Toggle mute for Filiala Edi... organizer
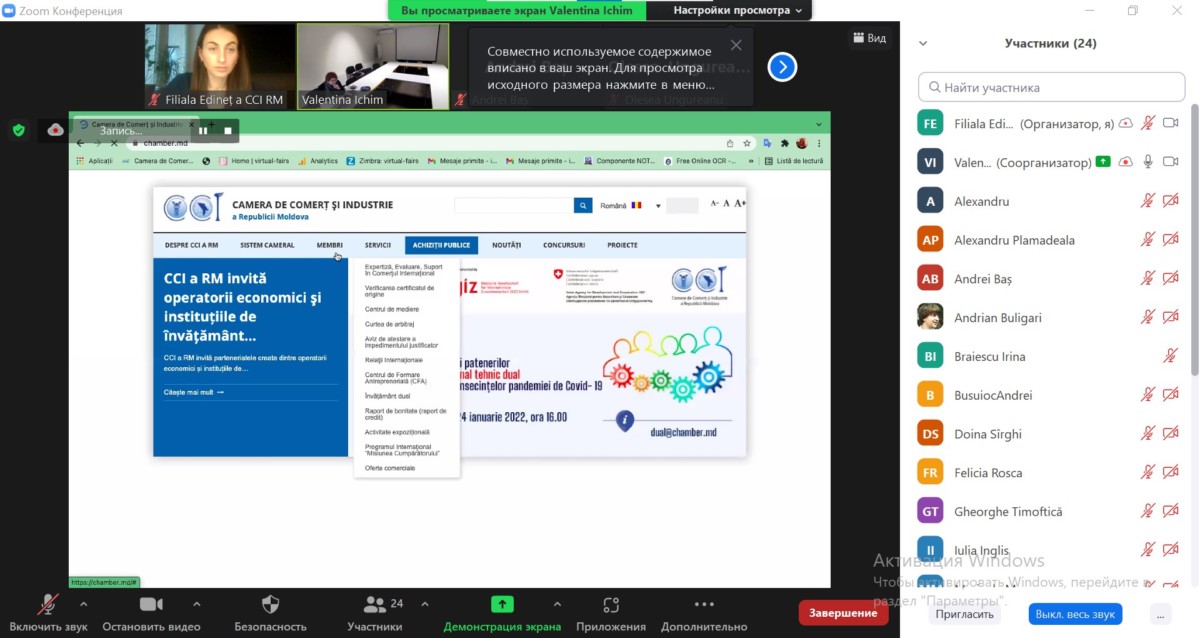Viewport: 1200px width, 638px height. coord(1148,123)
